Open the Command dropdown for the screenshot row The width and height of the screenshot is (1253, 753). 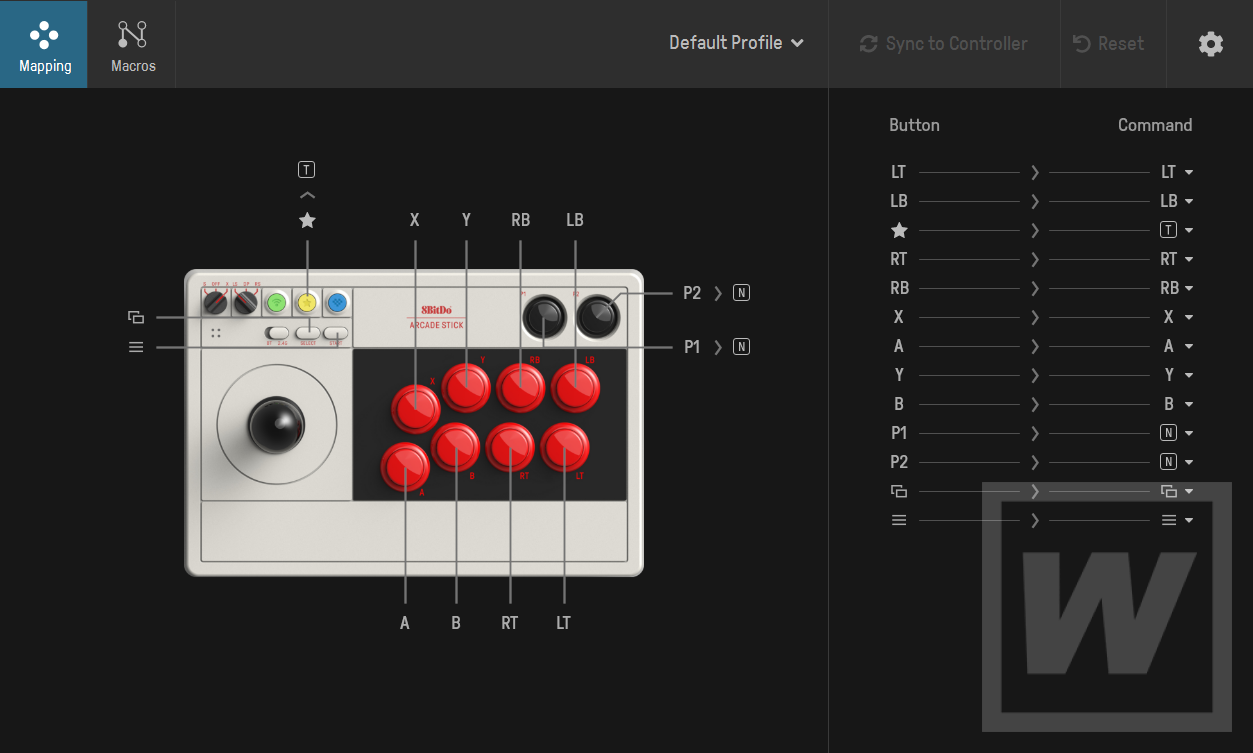click(x=1177, y=491)
